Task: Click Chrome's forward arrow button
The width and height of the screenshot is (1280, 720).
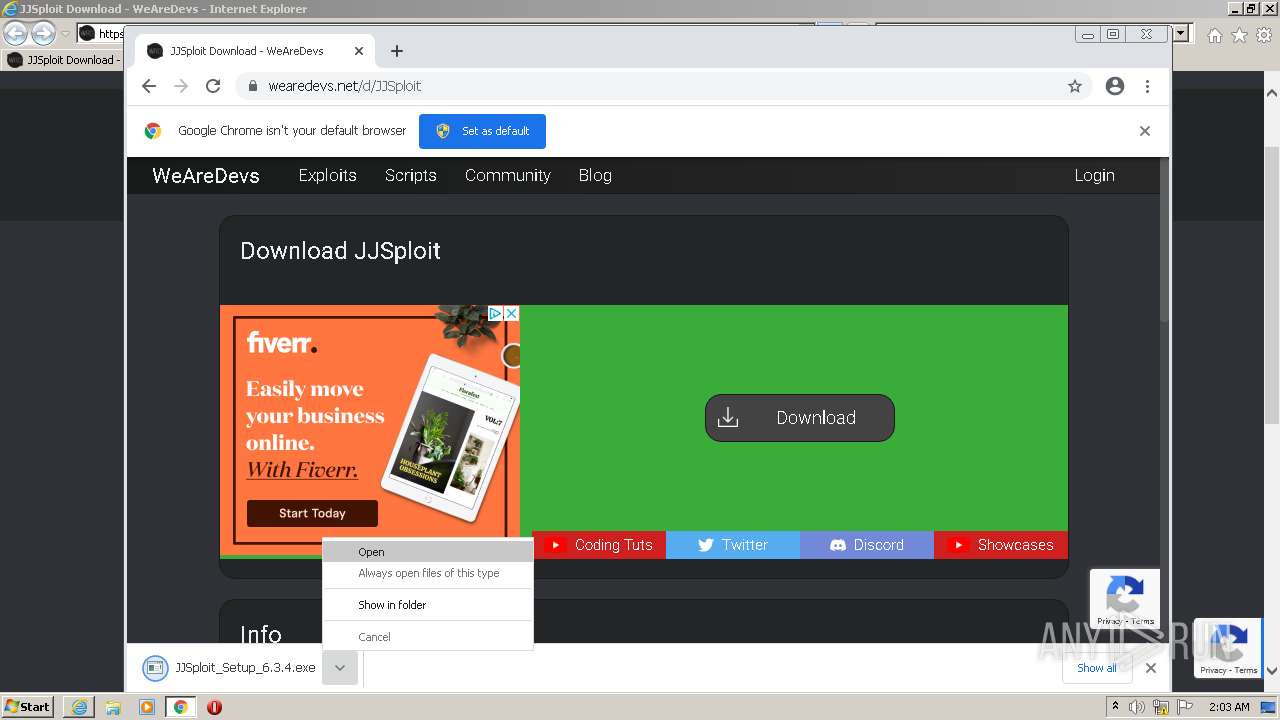Action: pos(181,86)
